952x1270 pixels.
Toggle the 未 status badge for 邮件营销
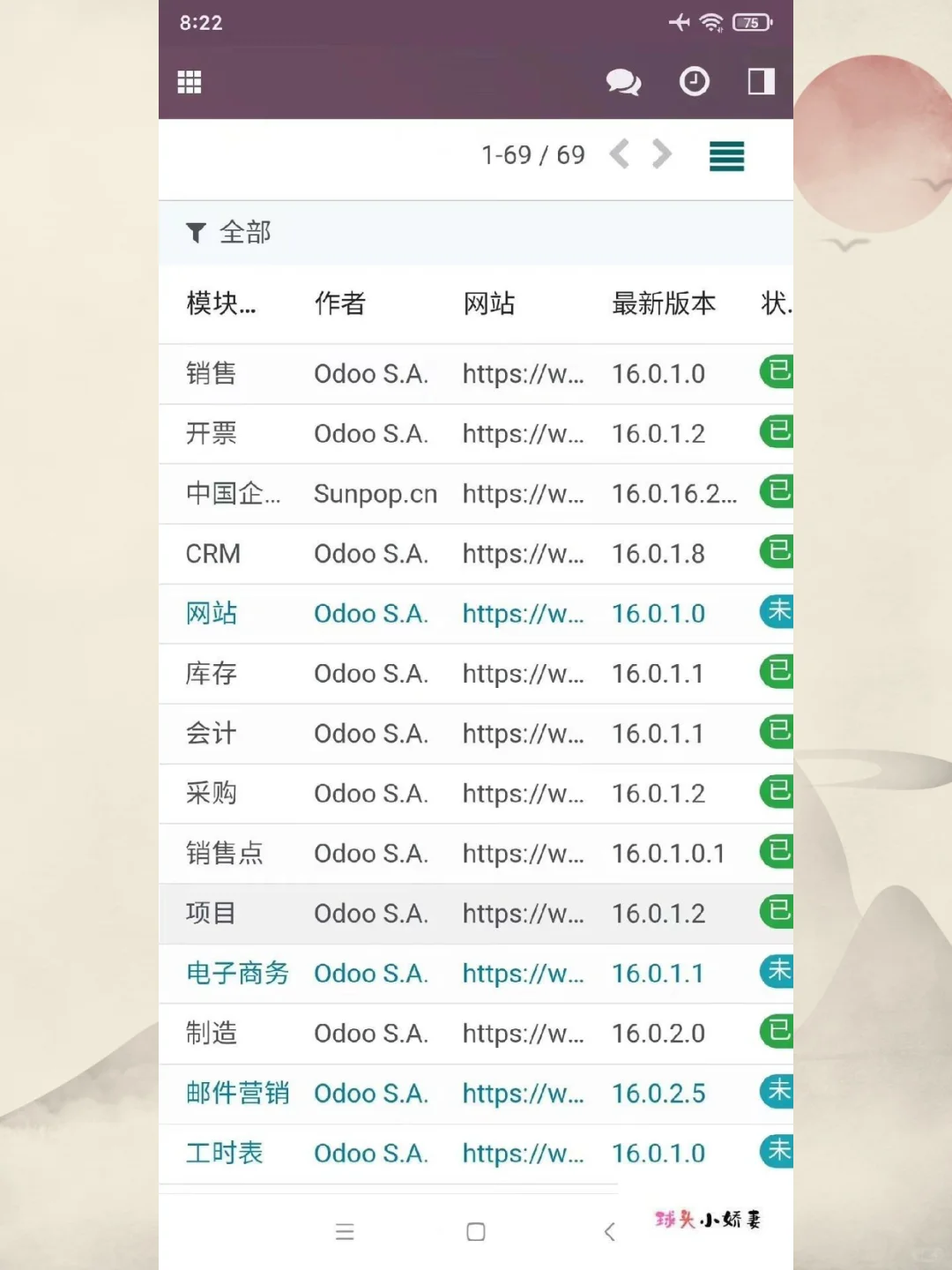click(x=776, y=1093)
